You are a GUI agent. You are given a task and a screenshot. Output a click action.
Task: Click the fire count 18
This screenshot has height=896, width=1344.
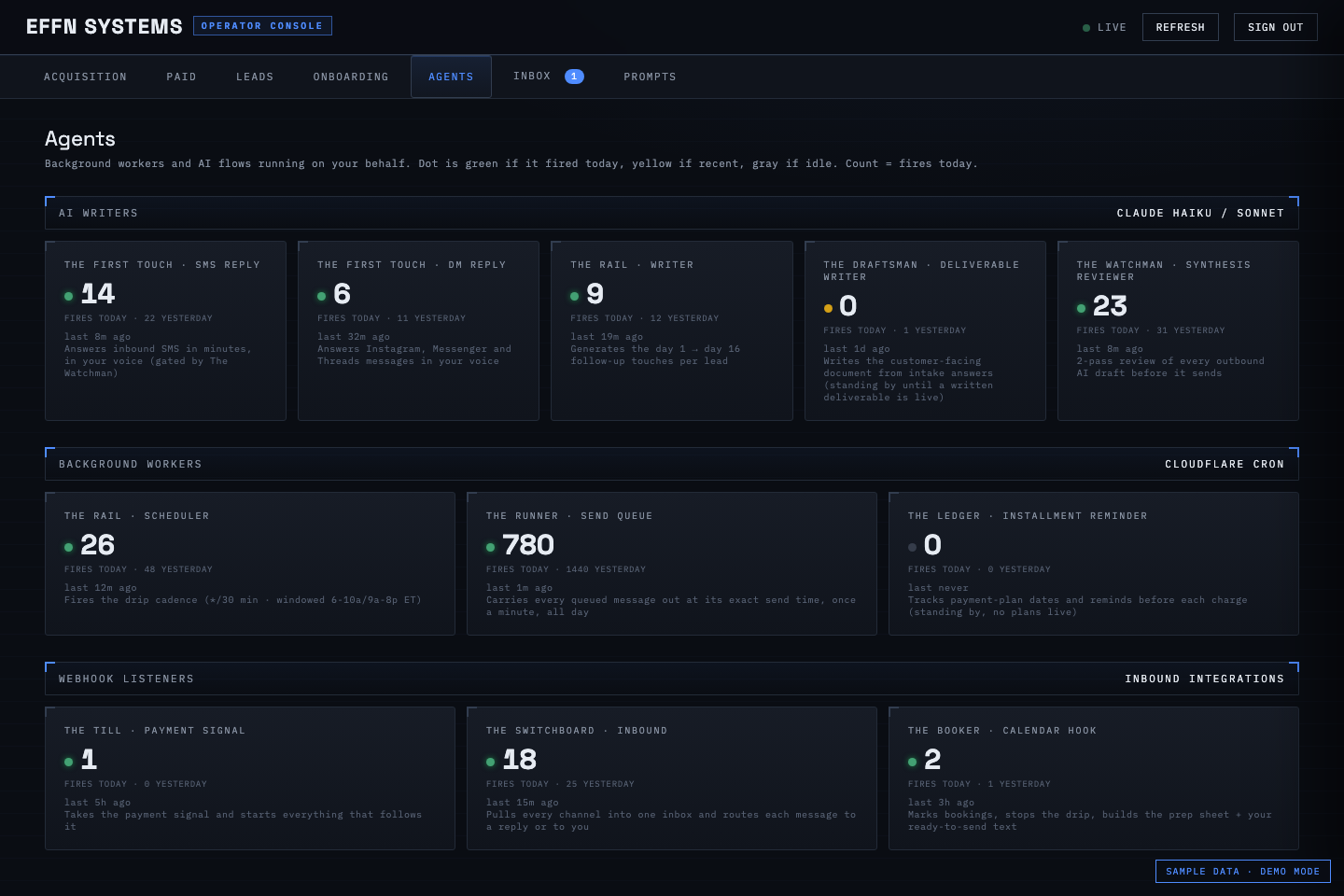tap(519, 760)
